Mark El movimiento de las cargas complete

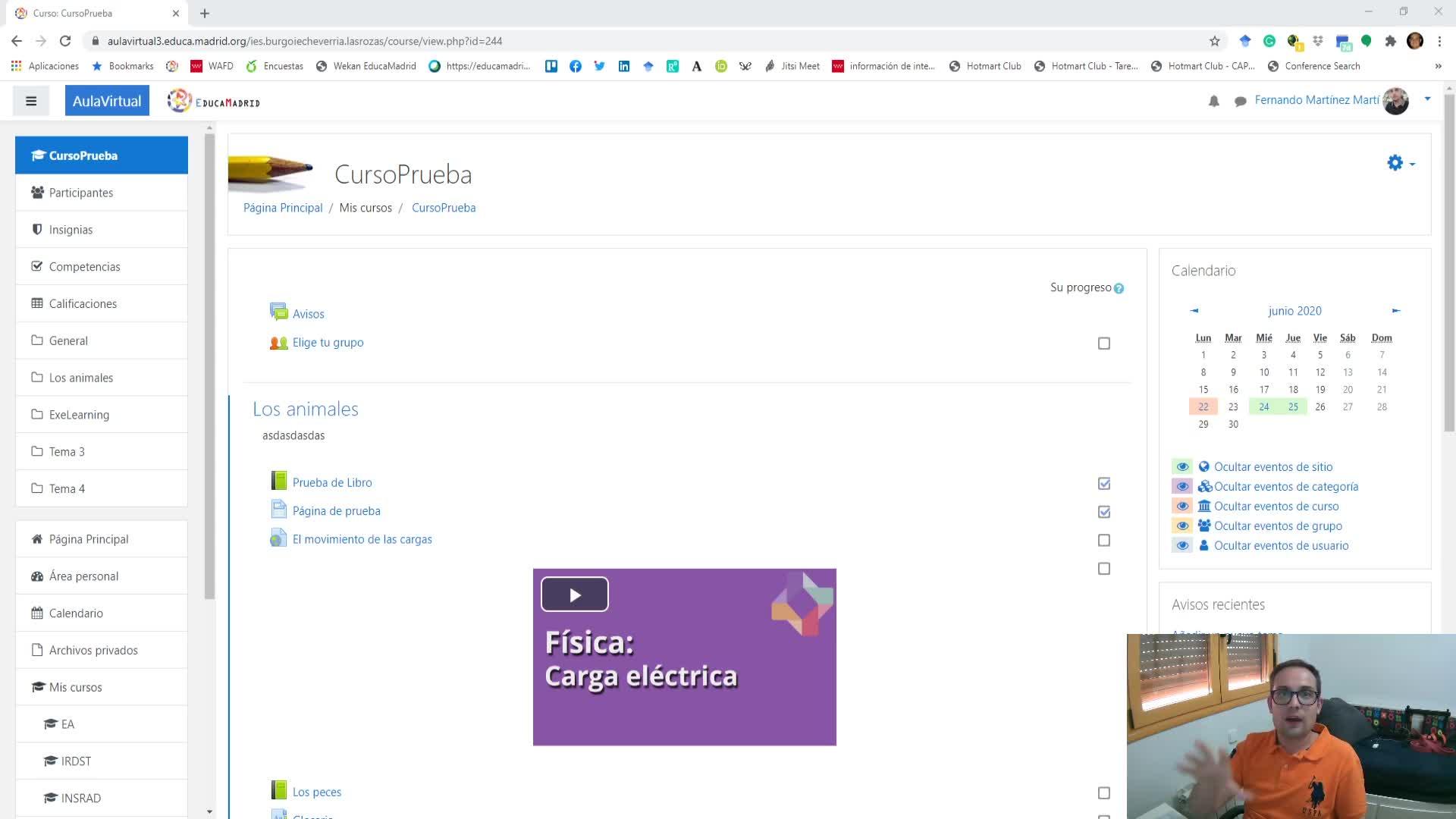tap(1103, 540)
